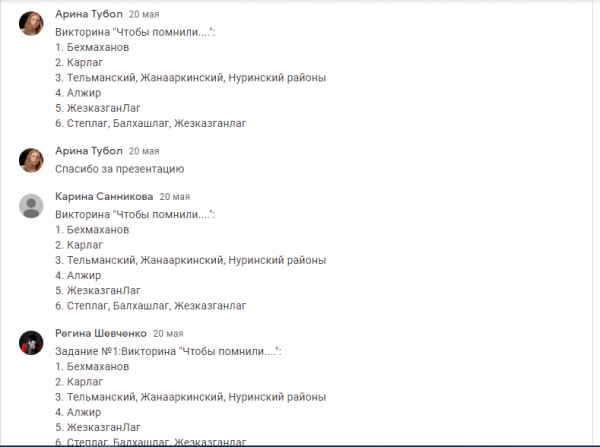
Task: Click Арина Тубол's avatar beside the thank-you comment
Action: 31,158
